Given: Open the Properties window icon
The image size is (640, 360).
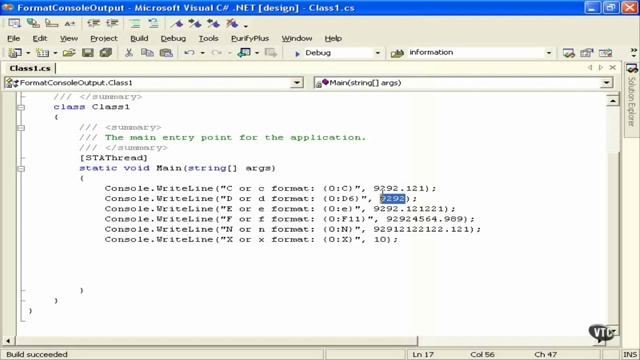Looking at the screenshot, I should click(587, 53).
